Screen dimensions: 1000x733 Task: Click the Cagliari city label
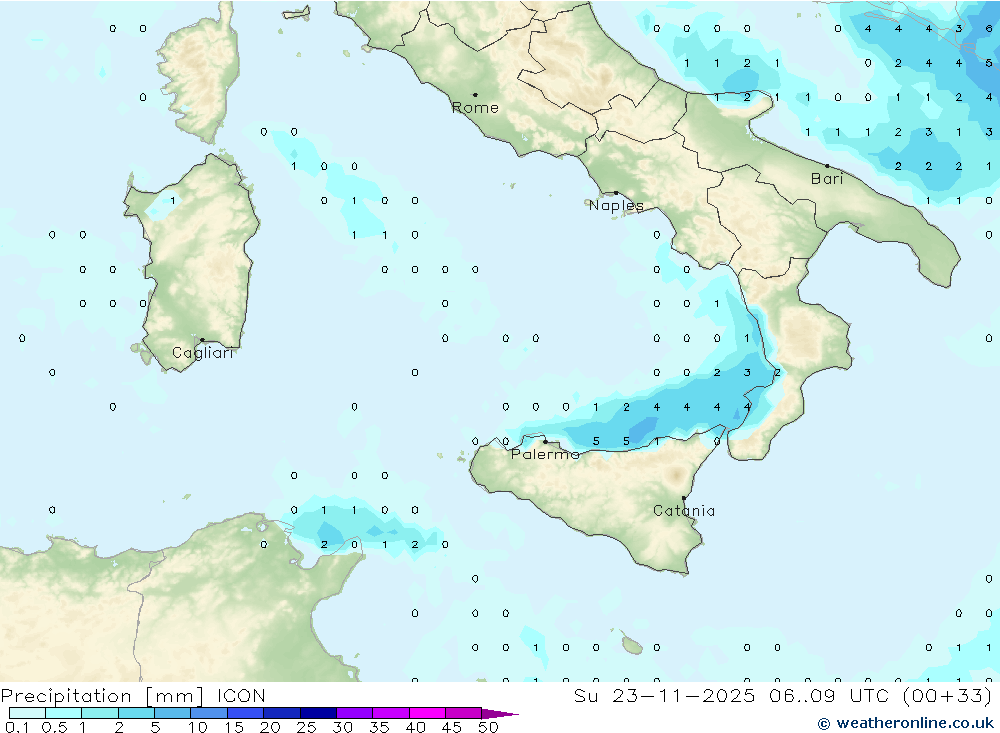(203, 353)
